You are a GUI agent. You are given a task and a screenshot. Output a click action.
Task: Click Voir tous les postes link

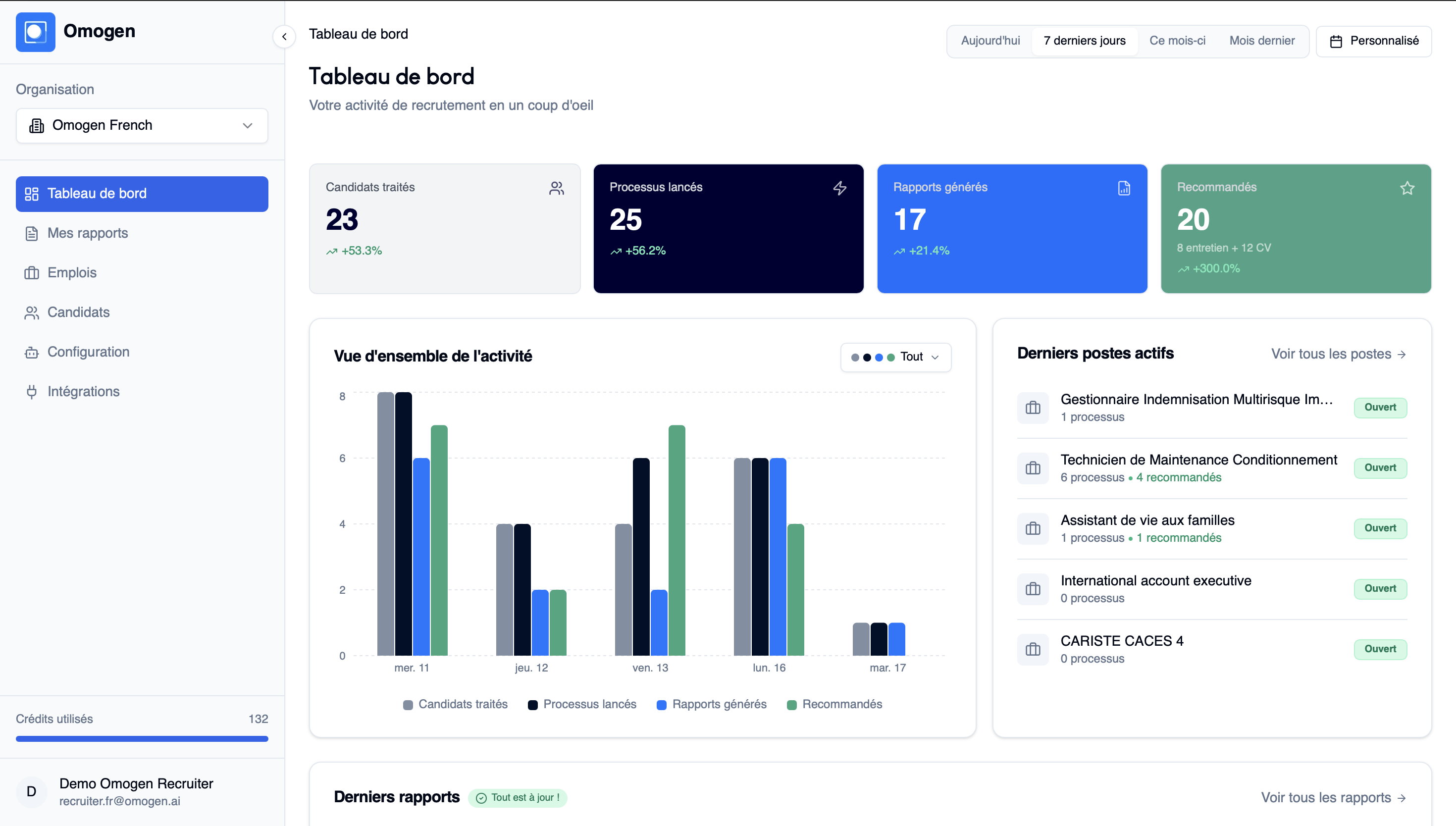(x=1338, y=354)
